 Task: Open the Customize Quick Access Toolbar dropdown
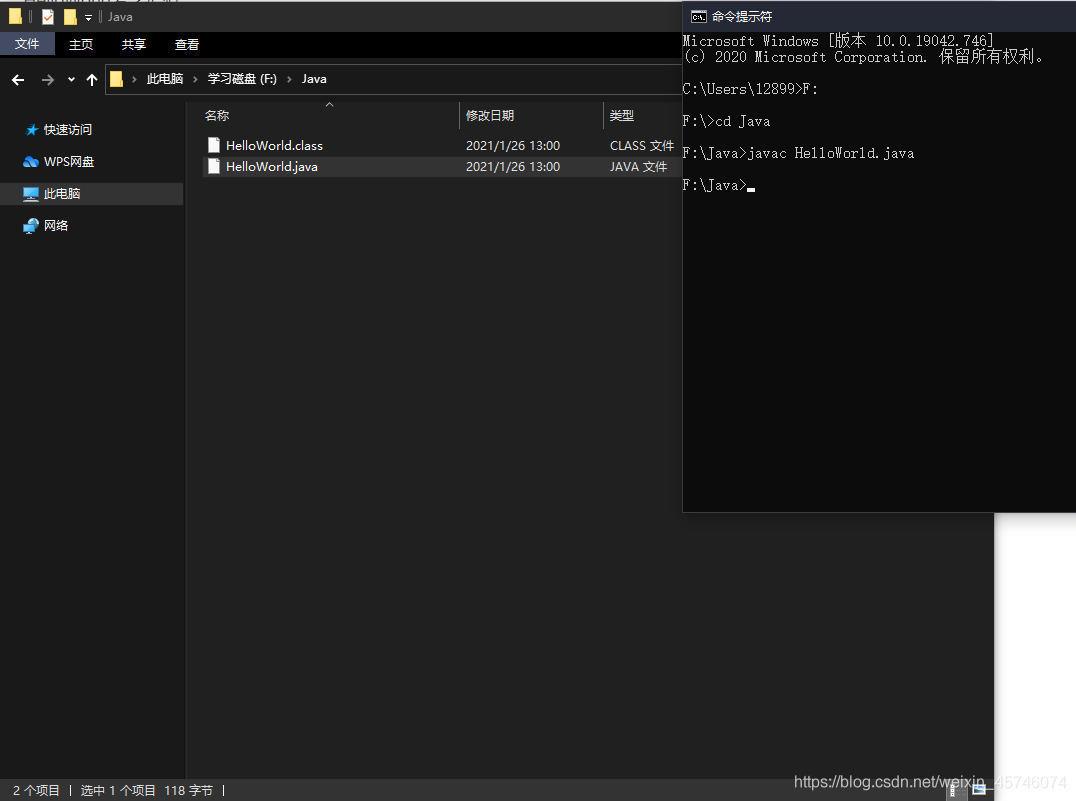click(x=89, y=17)
